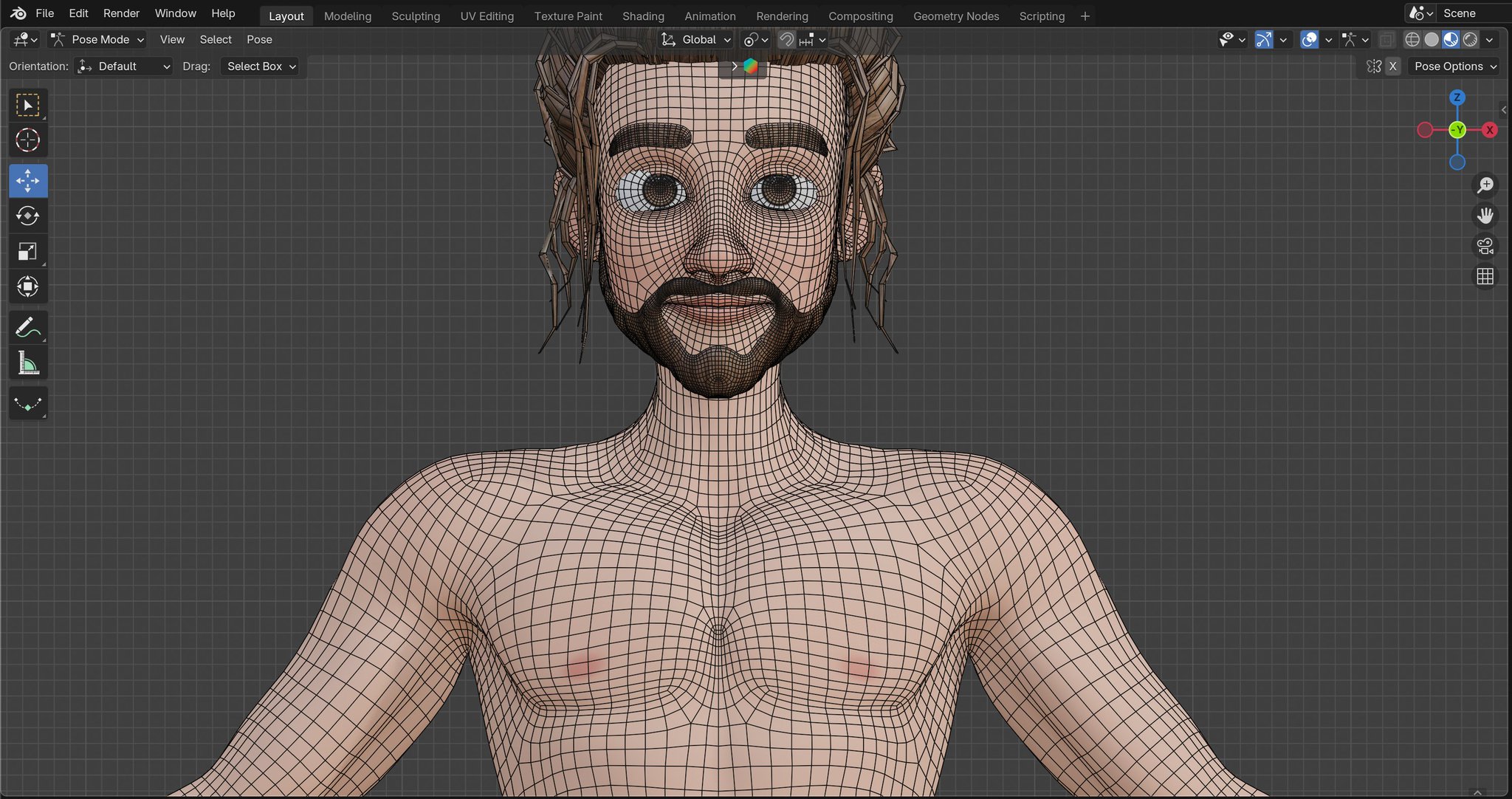
Task: Activate the Rotate tool
Action: (x=28, y=216)
